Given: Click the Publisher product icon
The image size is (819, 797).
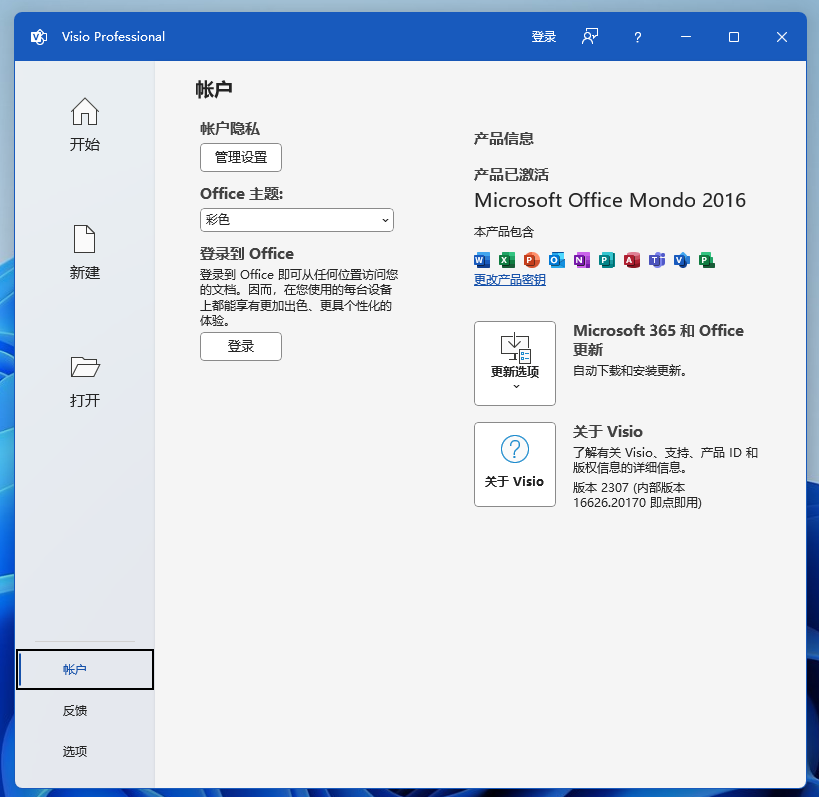Looking at the screenshot, I should (x=606, y=260).
